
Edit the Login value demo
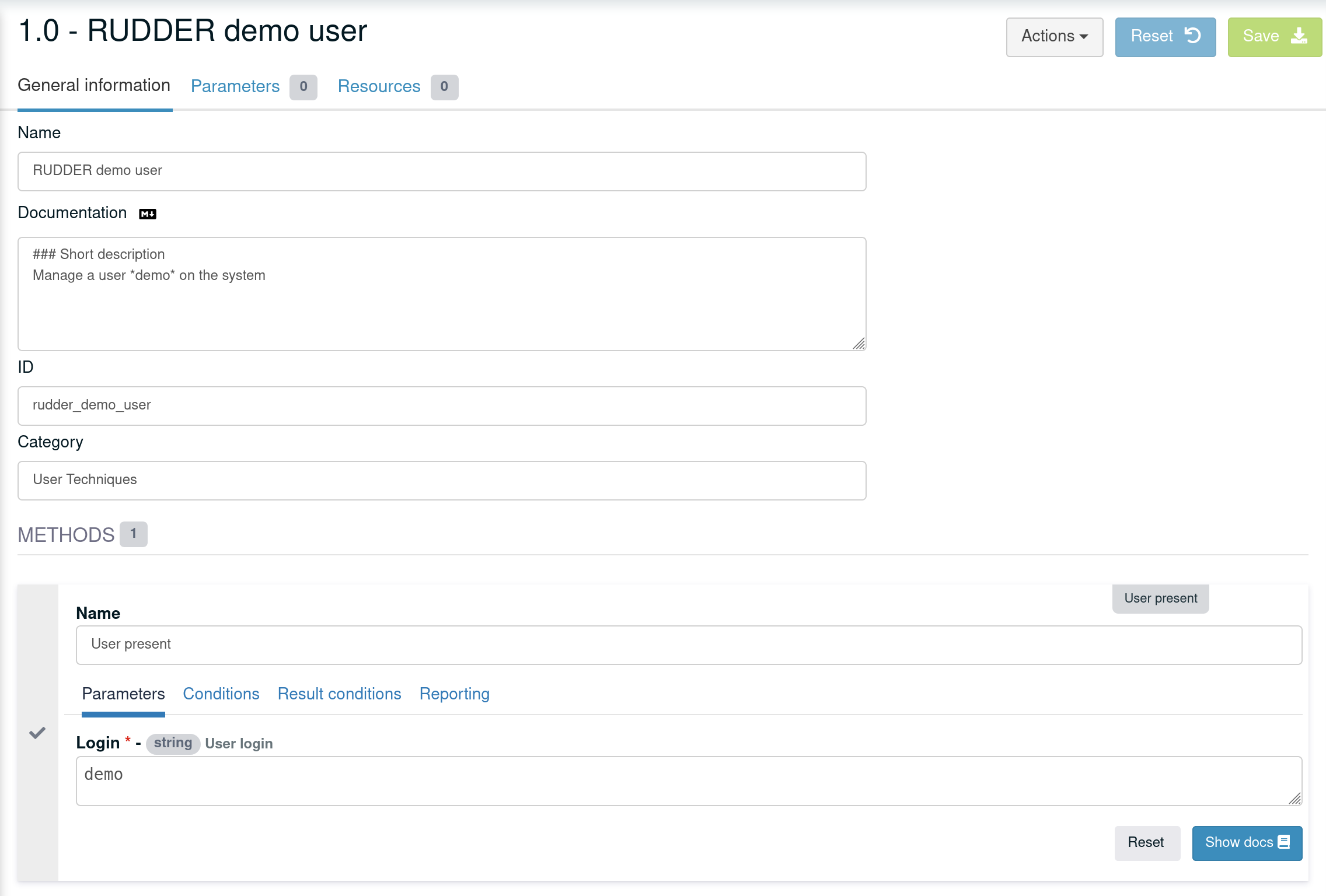tap(689, 780)
